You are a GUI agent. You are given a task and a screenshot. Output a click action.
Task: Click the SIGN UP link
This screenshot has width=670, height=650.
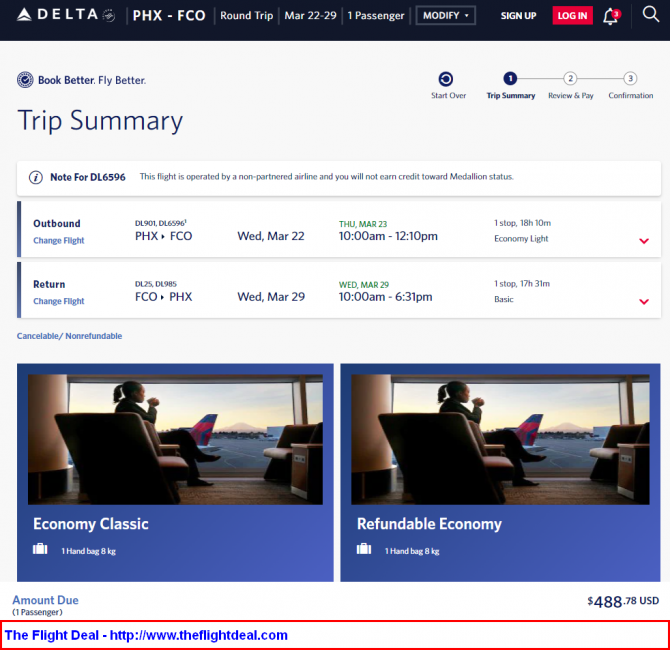(518, 16)
